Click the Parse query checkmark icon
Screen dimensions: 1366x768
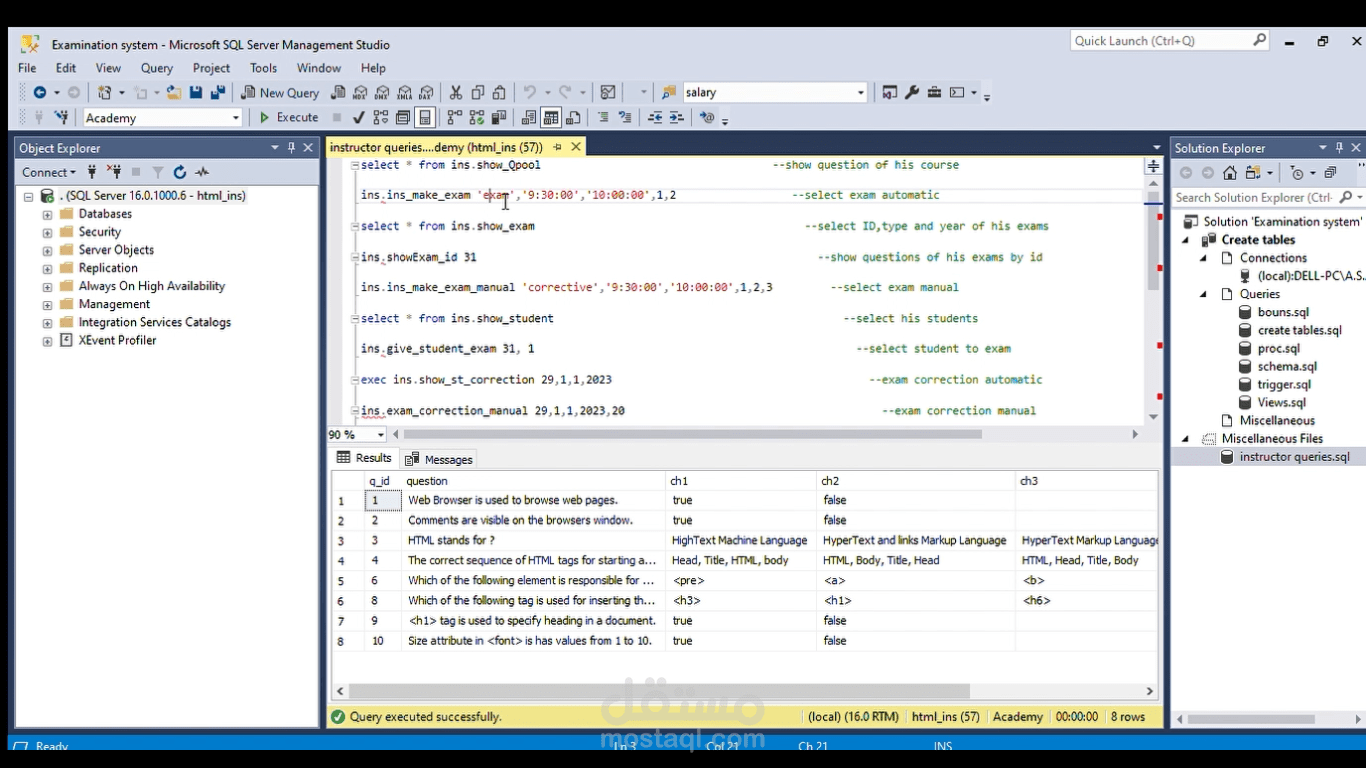[357, 117]
